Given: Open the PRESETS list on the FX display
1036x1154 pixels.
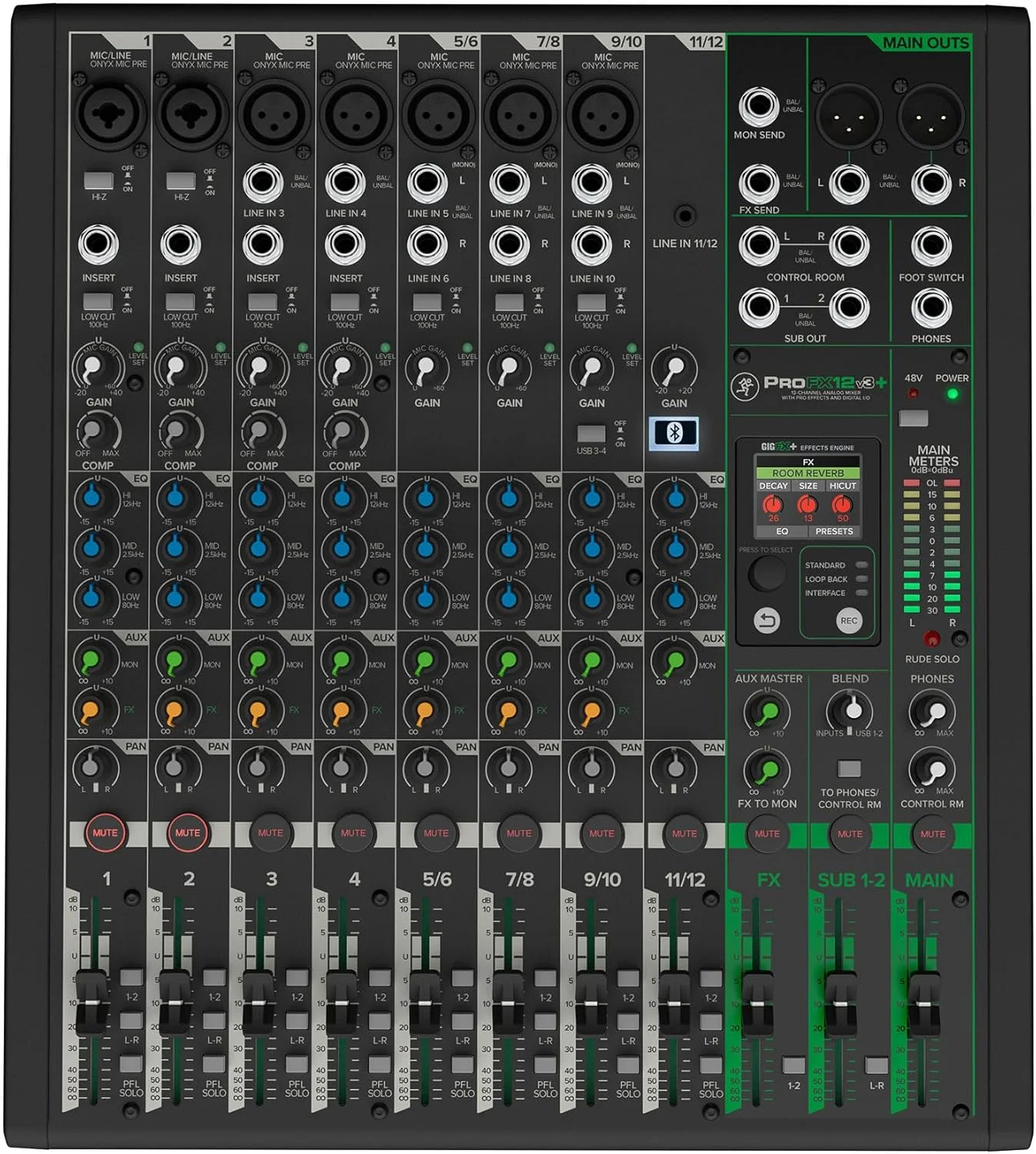Looking at the screenshot, I should [834, 532].
